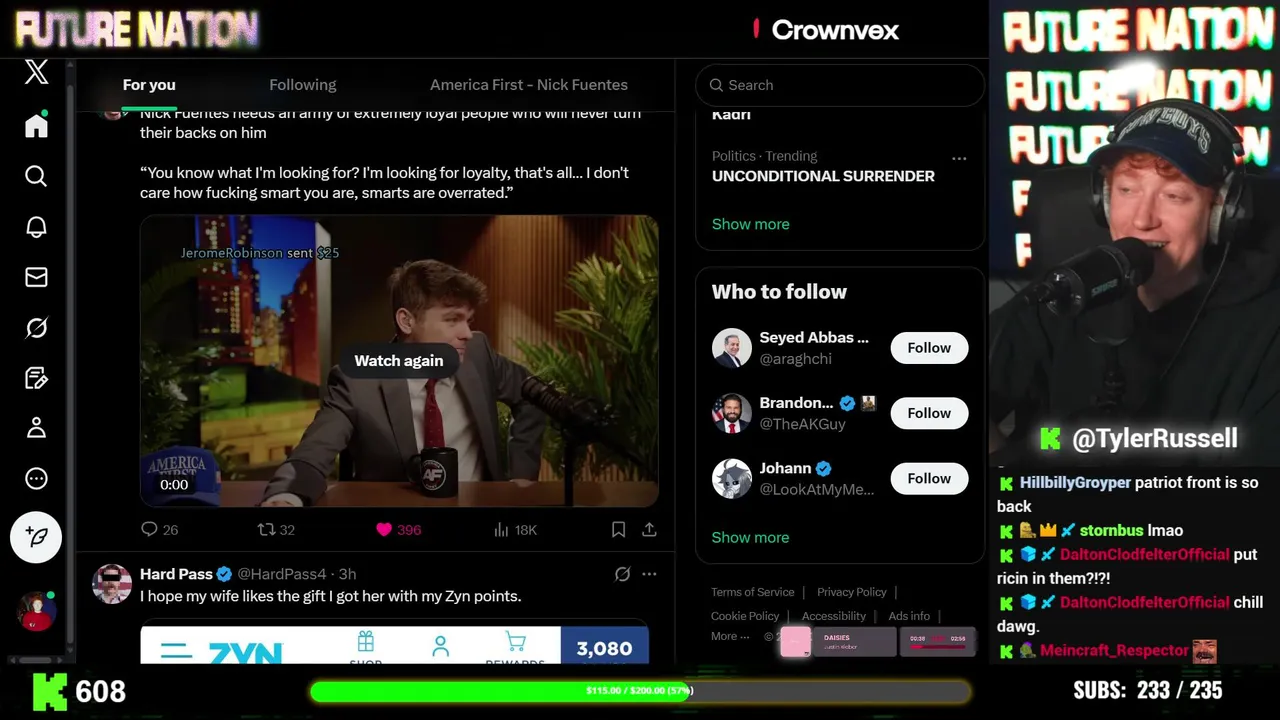Image resolution: width=1280 pixels, height=720 pixels.
Task: Follow Seyed Abbas @araghchi
Action: tap(929, 348)
